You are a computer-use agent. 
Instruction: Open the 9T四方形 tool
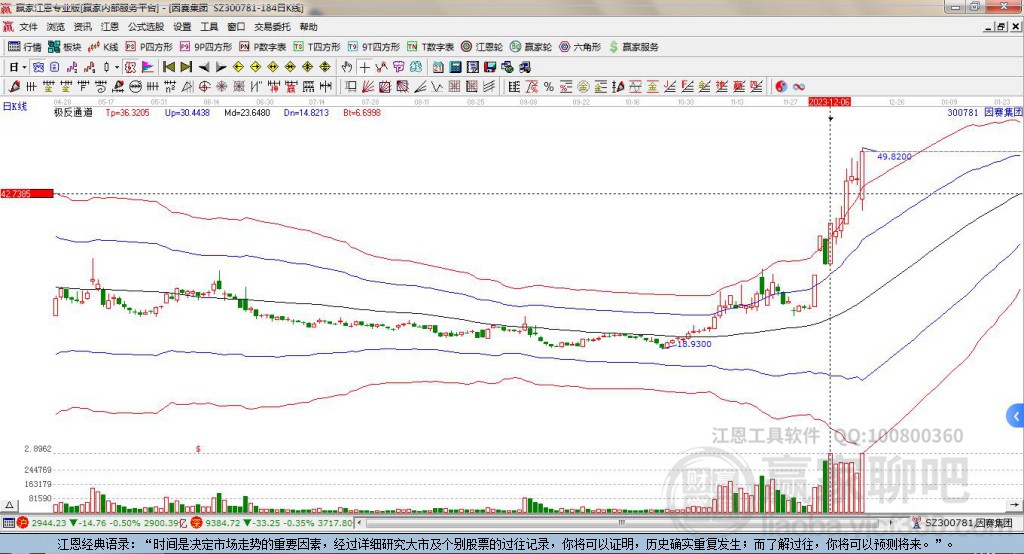pyautogui.click(x=374, y=47)
